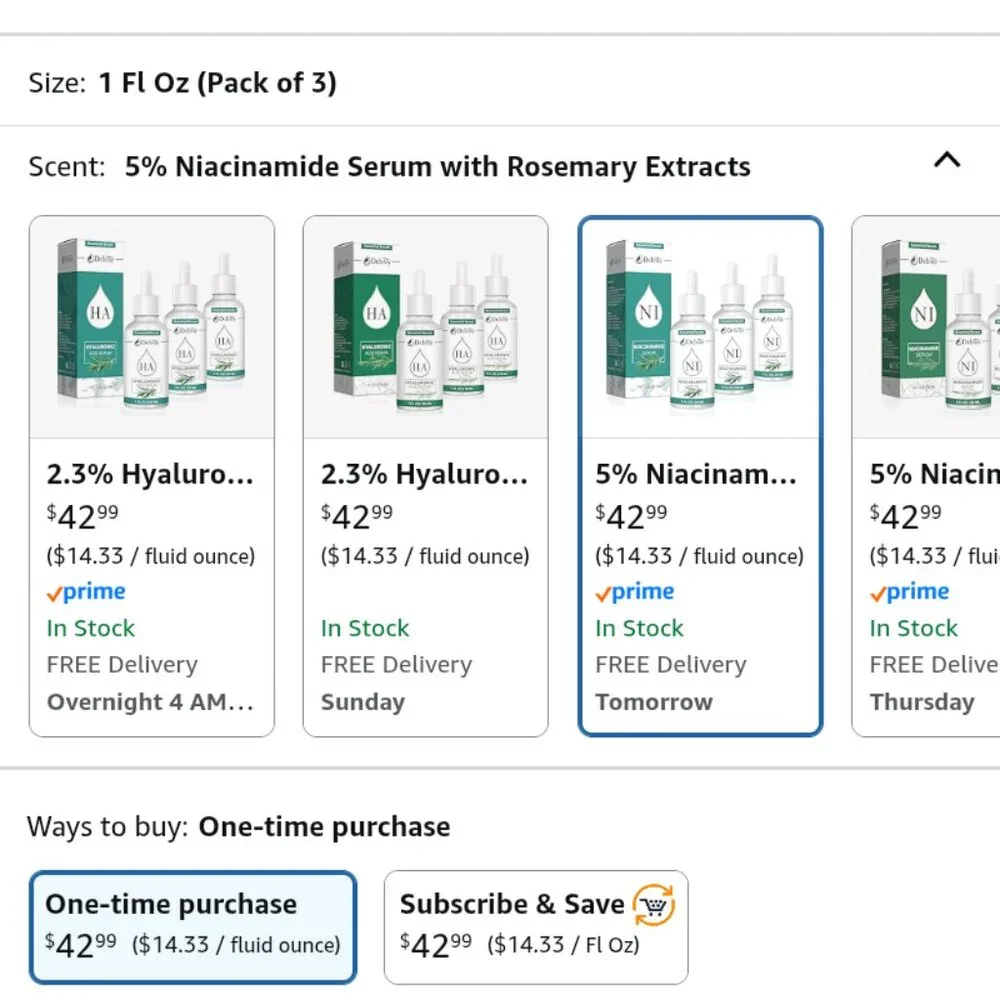Click the Scent label heading text
Screen dimensions: 1000x1000
tap(66, 166)
